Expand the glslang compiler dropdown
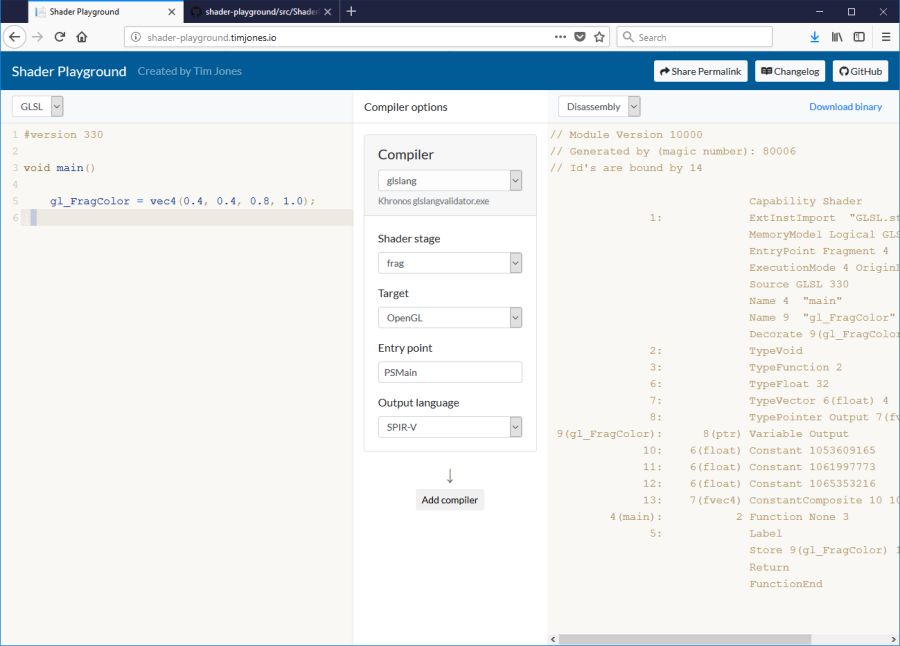This screenshot has height=646, width=900. click(x=449, y=181)
